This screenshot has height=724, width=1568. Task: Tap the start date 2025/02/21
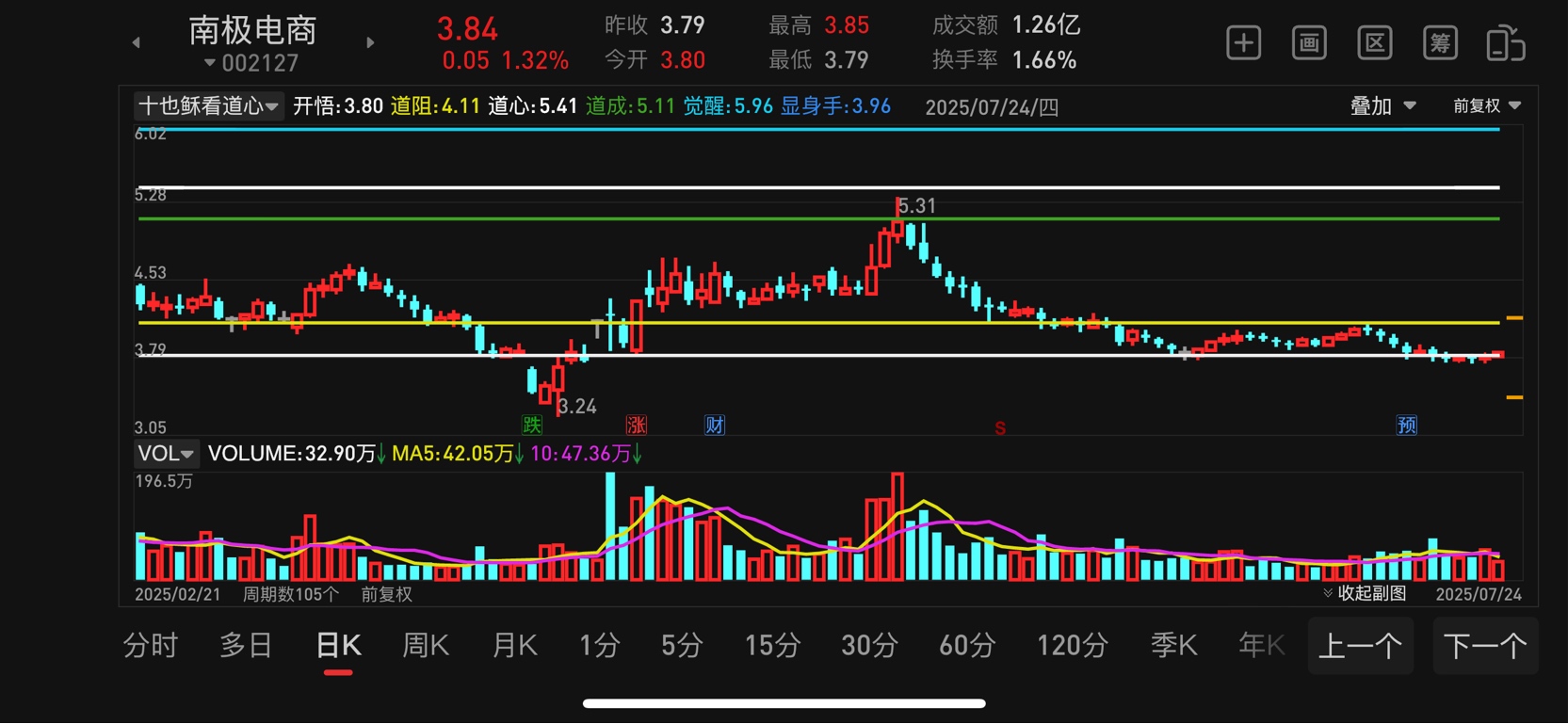coord(178,594)
